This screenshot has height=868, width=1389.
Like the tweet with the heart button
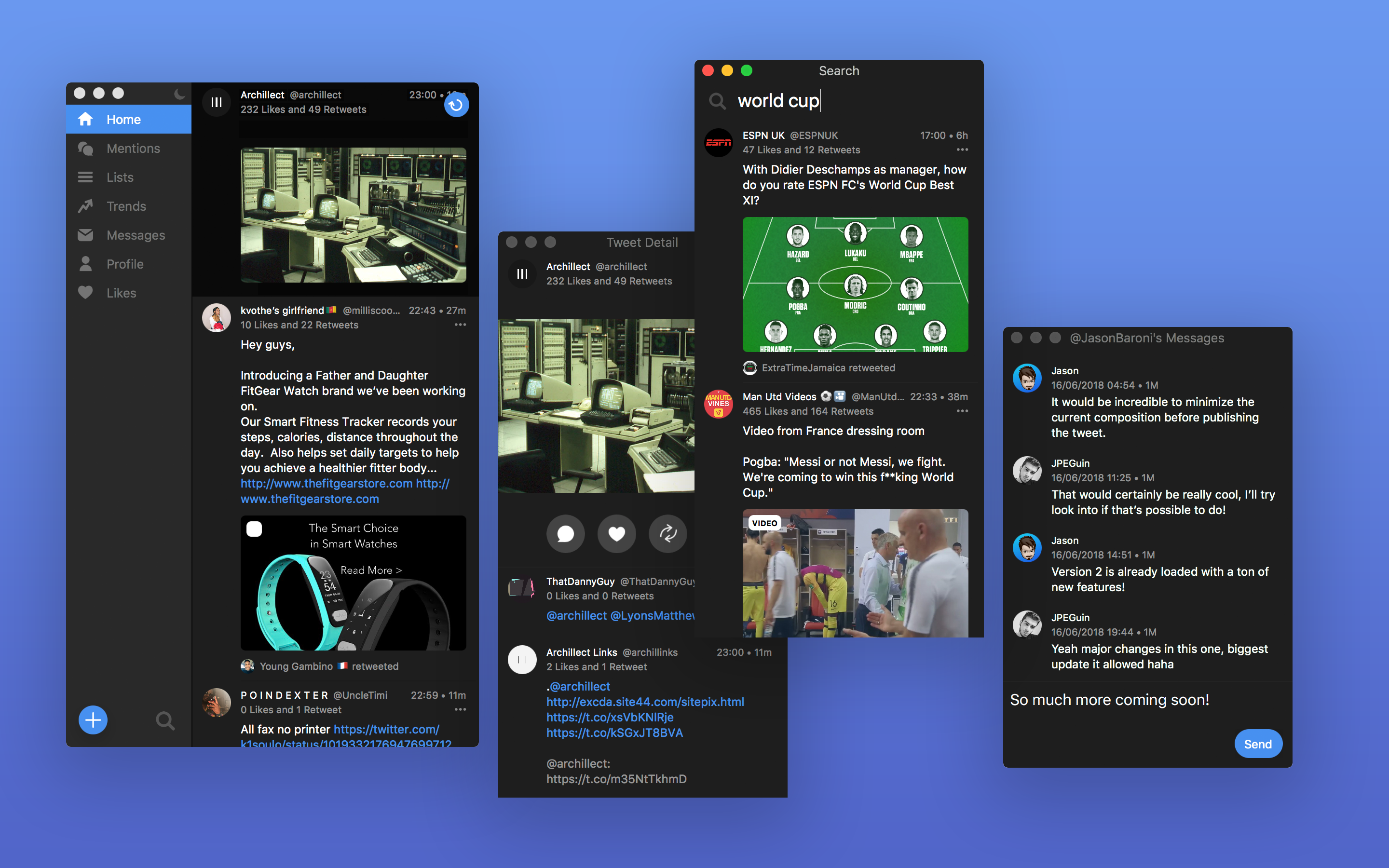pos(616,534)
